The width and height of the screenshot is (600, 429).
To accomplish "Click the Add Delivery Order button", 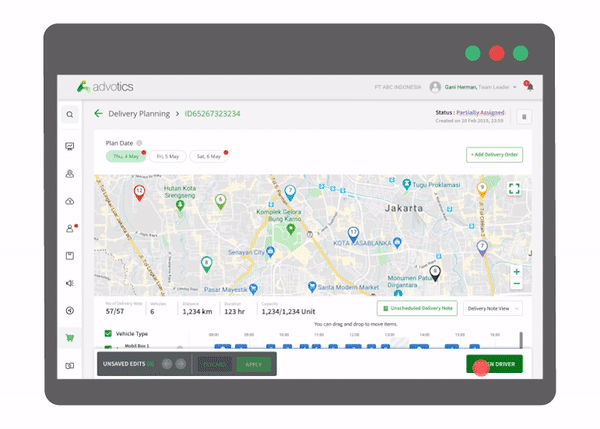I will pyautogui.click(x=494, y=155).
